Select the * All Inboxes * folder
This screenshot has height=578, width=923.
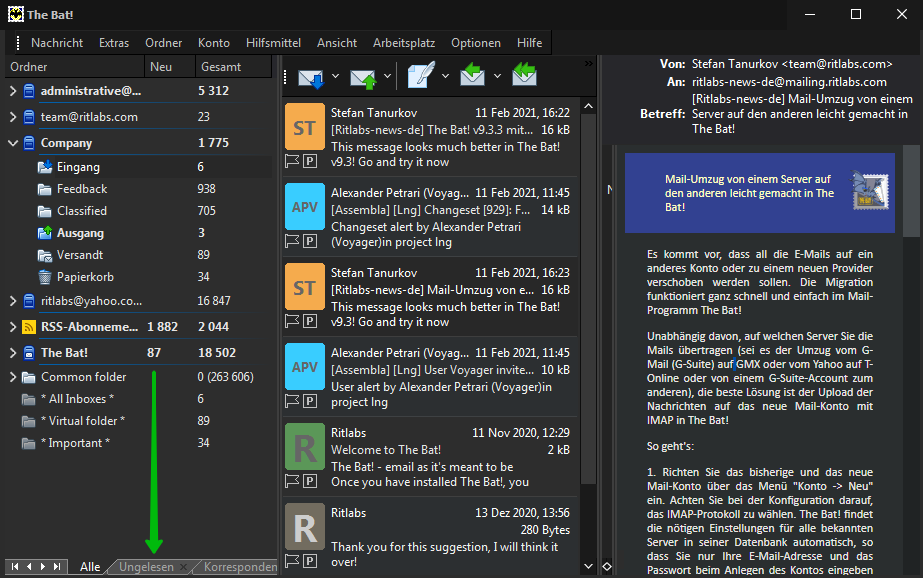77,399
